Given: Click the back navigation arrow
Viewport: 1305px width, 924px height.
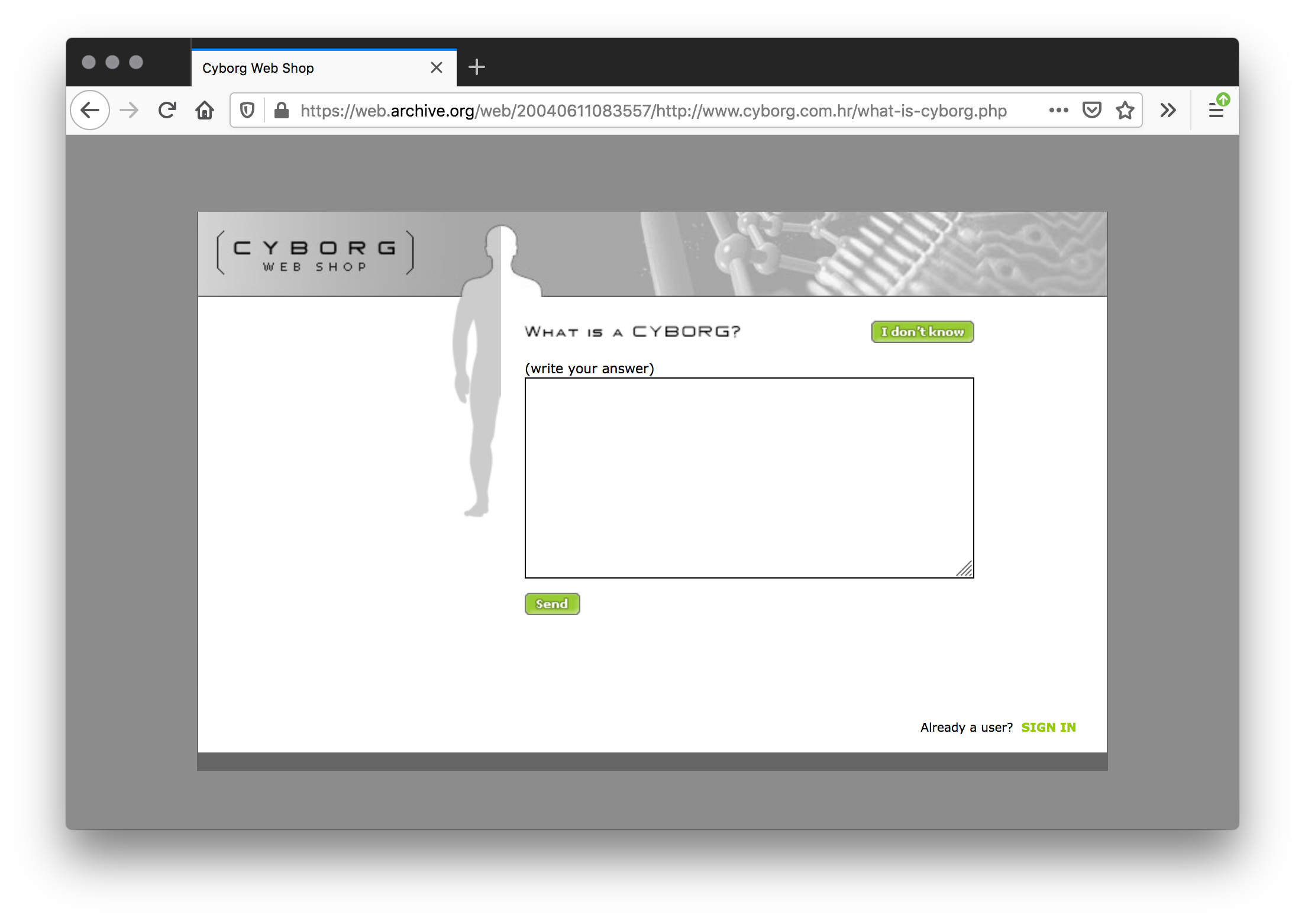Looking at the screenshot, I should [x=91, y=111].
